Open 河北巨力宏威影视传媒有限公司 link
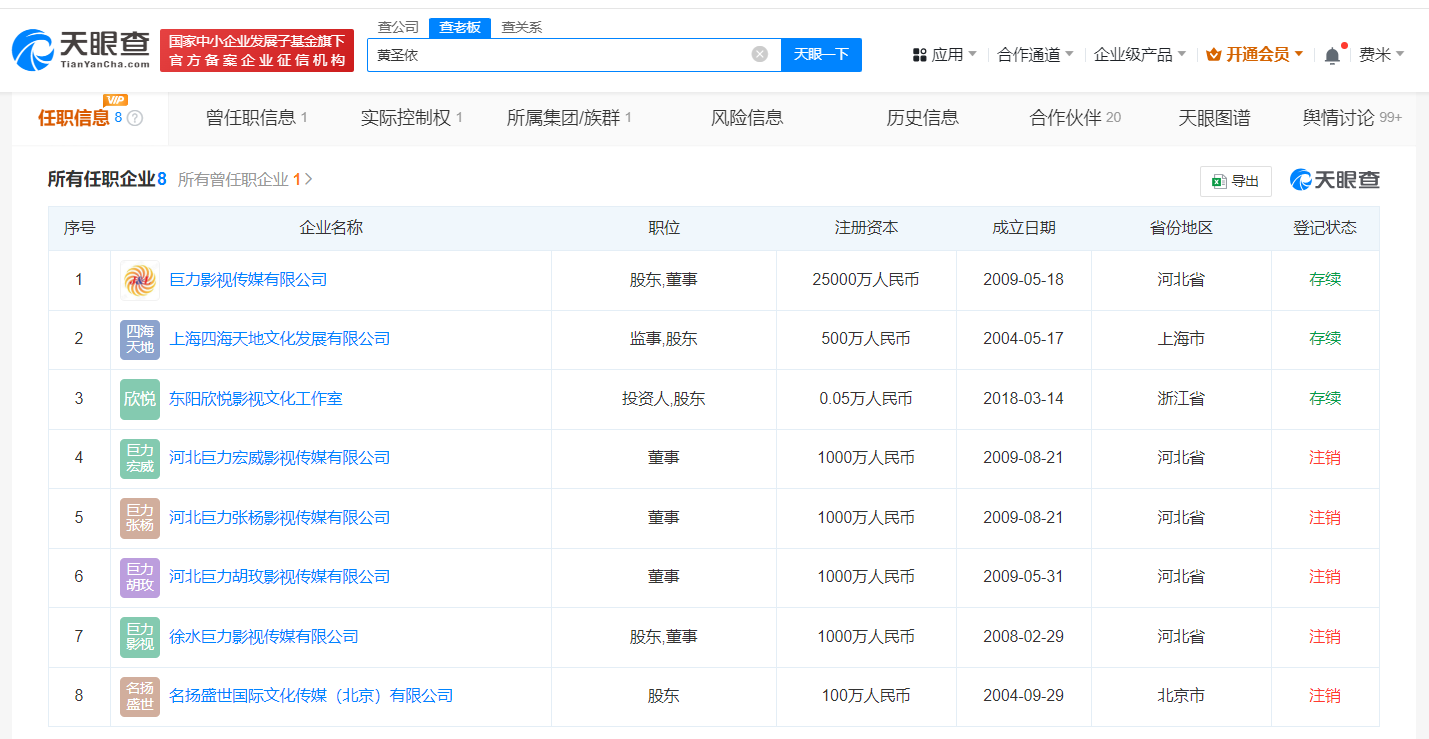 280,458
